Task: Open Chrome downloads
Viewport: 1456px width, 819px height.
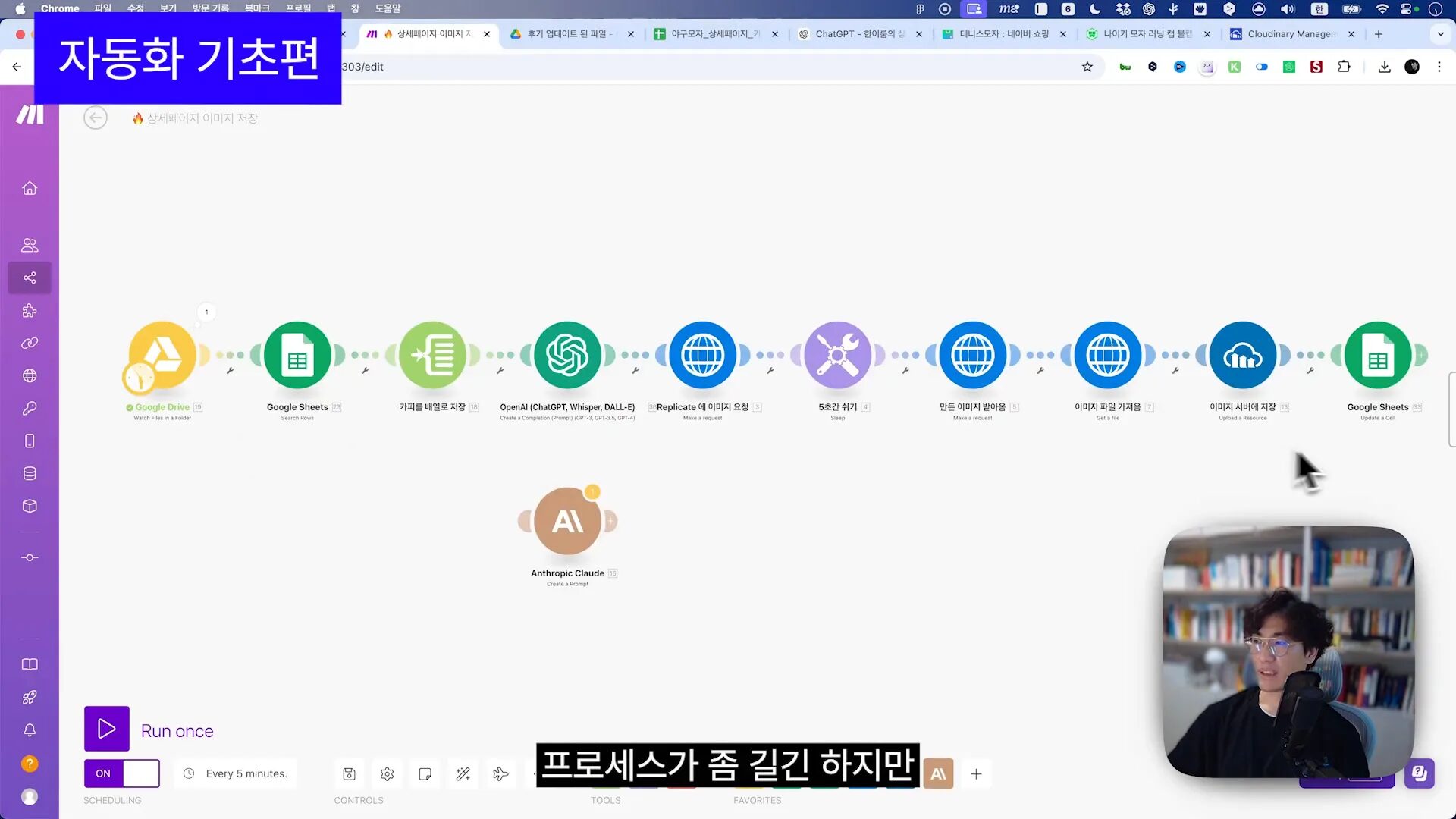Action: pyautogui.click(x=1384, y=67)
